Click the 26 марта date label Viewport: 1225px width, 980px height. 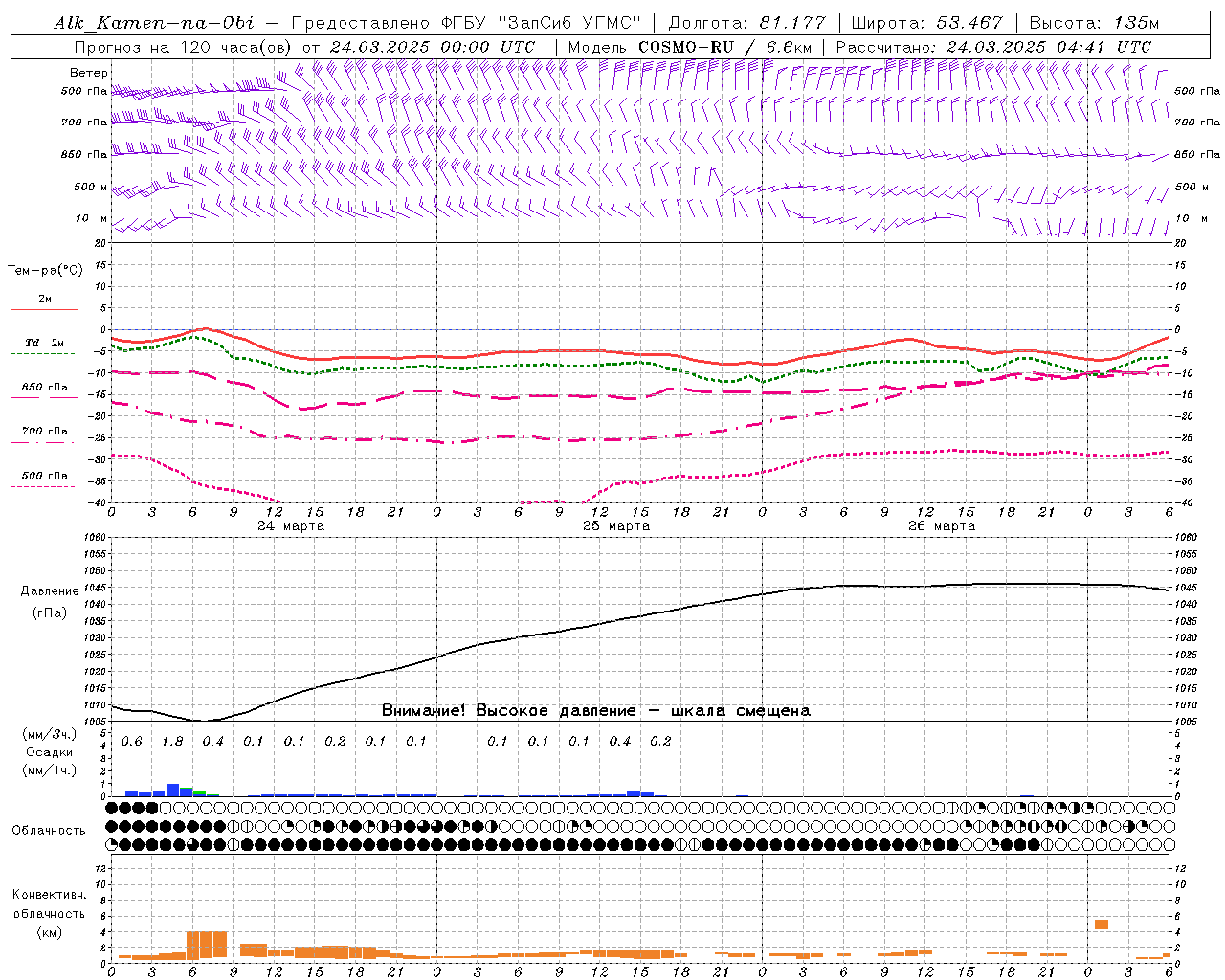coord(942,526)
